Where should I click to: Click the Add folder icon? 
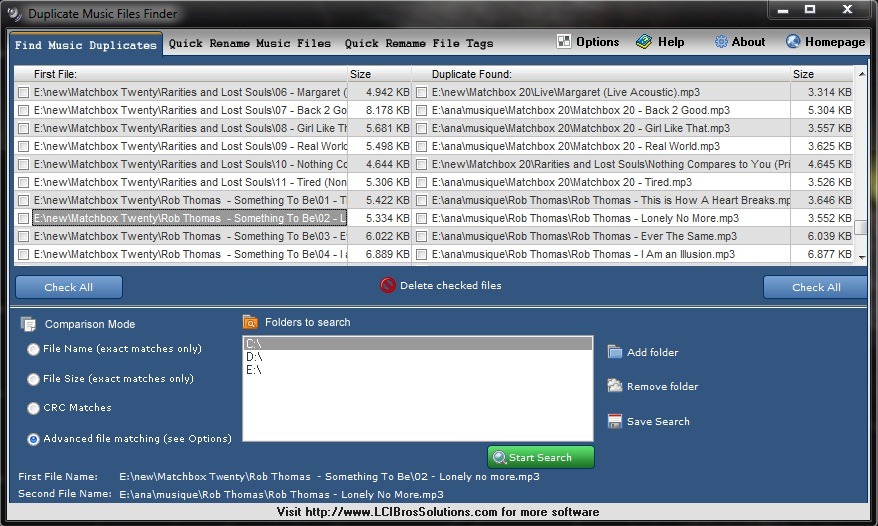[x=615, y=352]
